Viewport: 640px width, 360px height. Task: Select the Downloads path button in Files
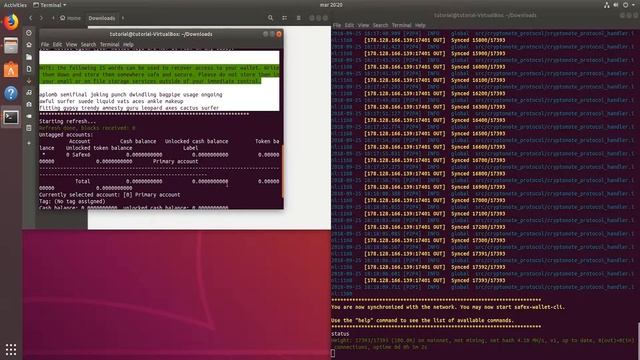click(102, 18)
